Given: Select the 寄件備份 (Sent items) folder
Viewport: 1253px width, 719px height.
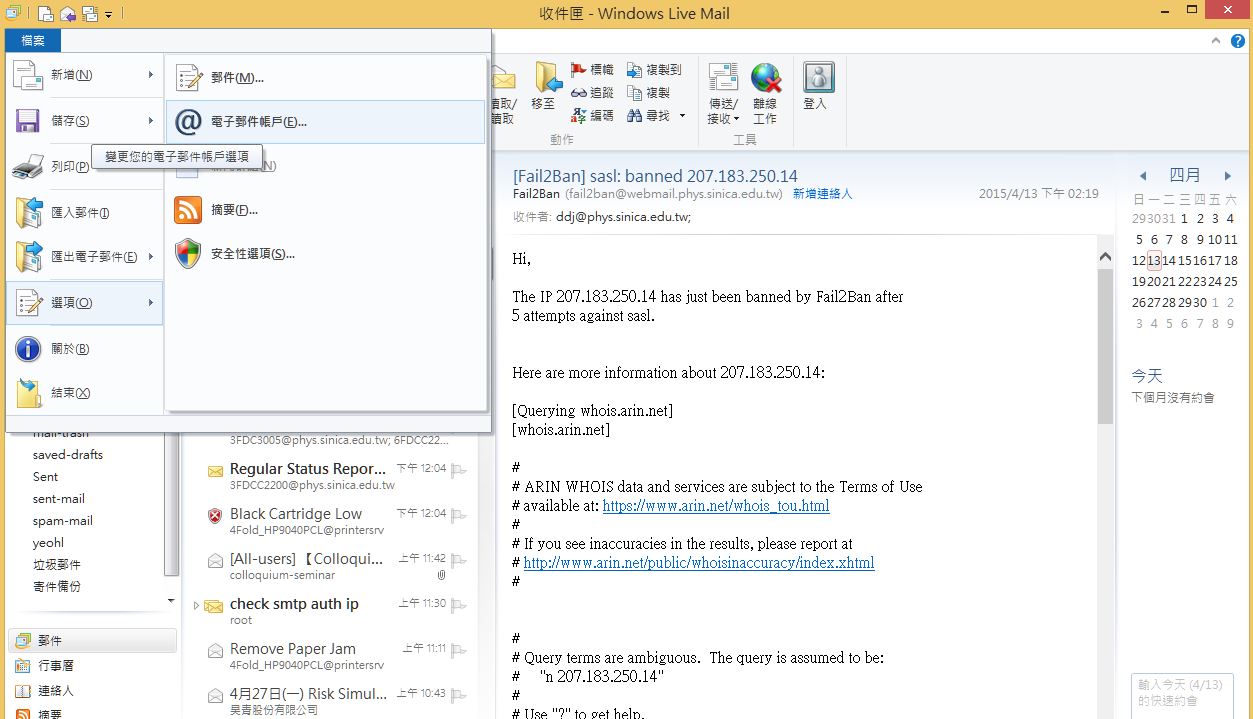Looking at the screenshot, I should (x=57, y=587).
